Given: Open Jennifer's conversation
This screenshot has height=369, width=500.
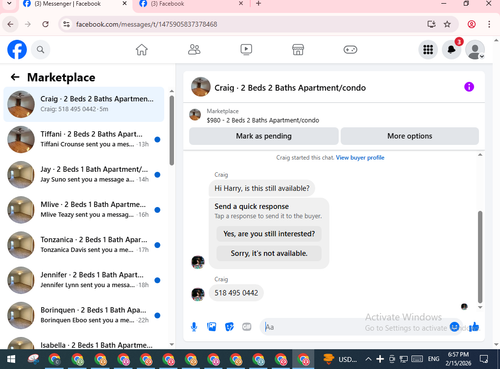Looking at the screenshot, I should pyautogui.click(x=84, y=280).
